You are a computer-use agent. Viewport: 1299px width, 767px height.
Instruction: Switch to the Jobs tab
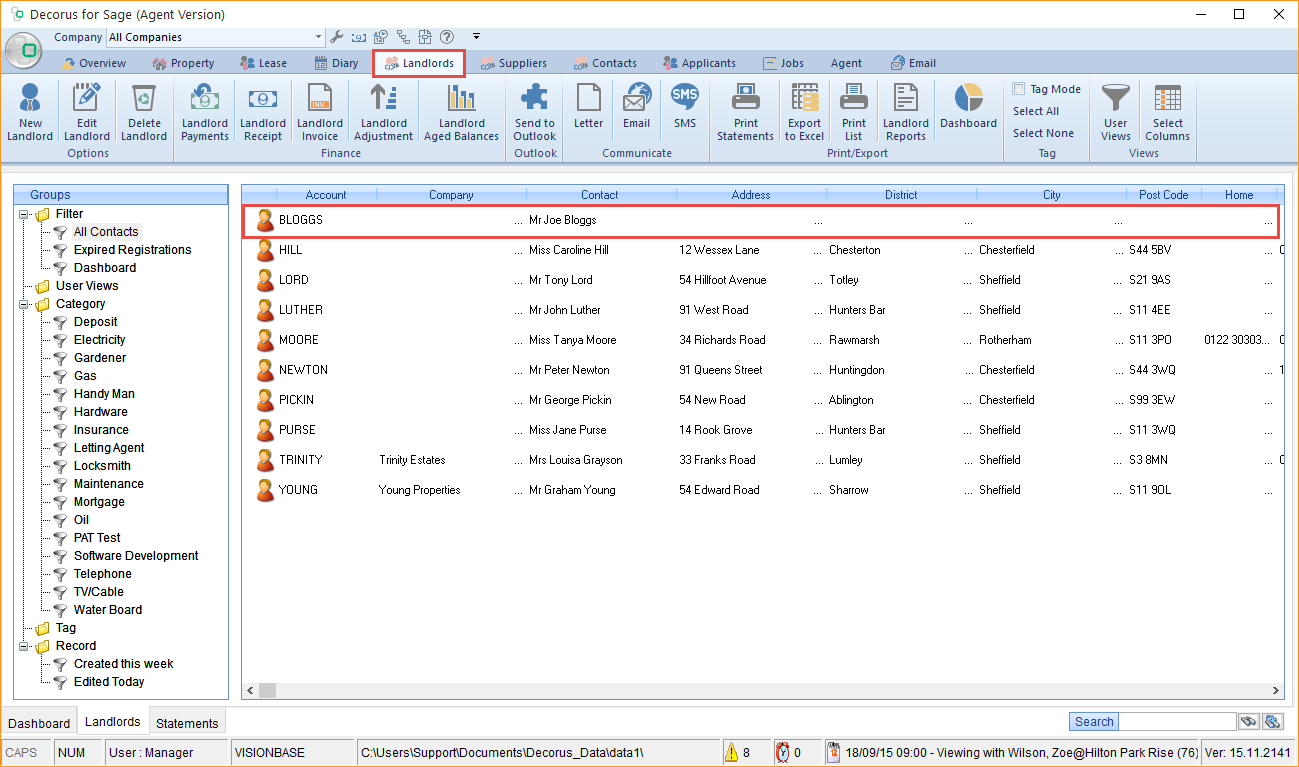[783, 63]
